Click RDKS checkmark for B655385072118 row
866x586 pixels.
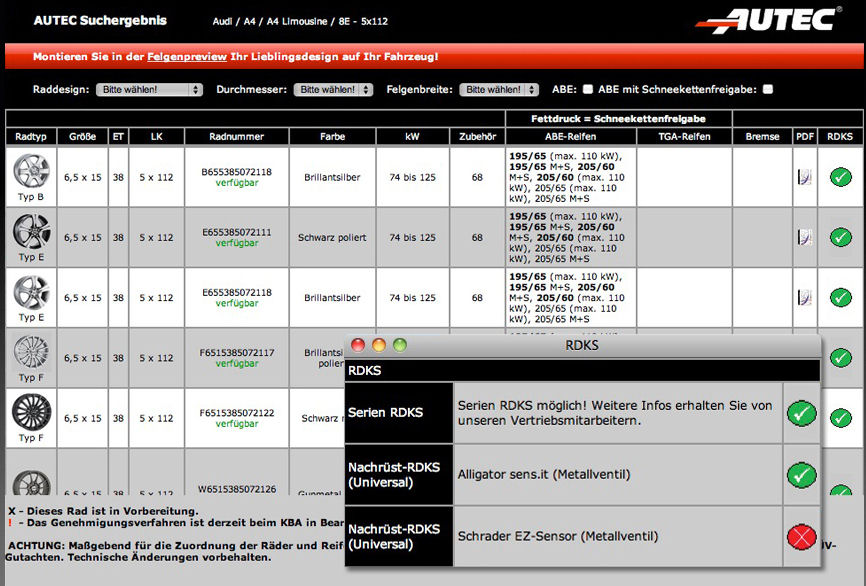tap(841, 177)
